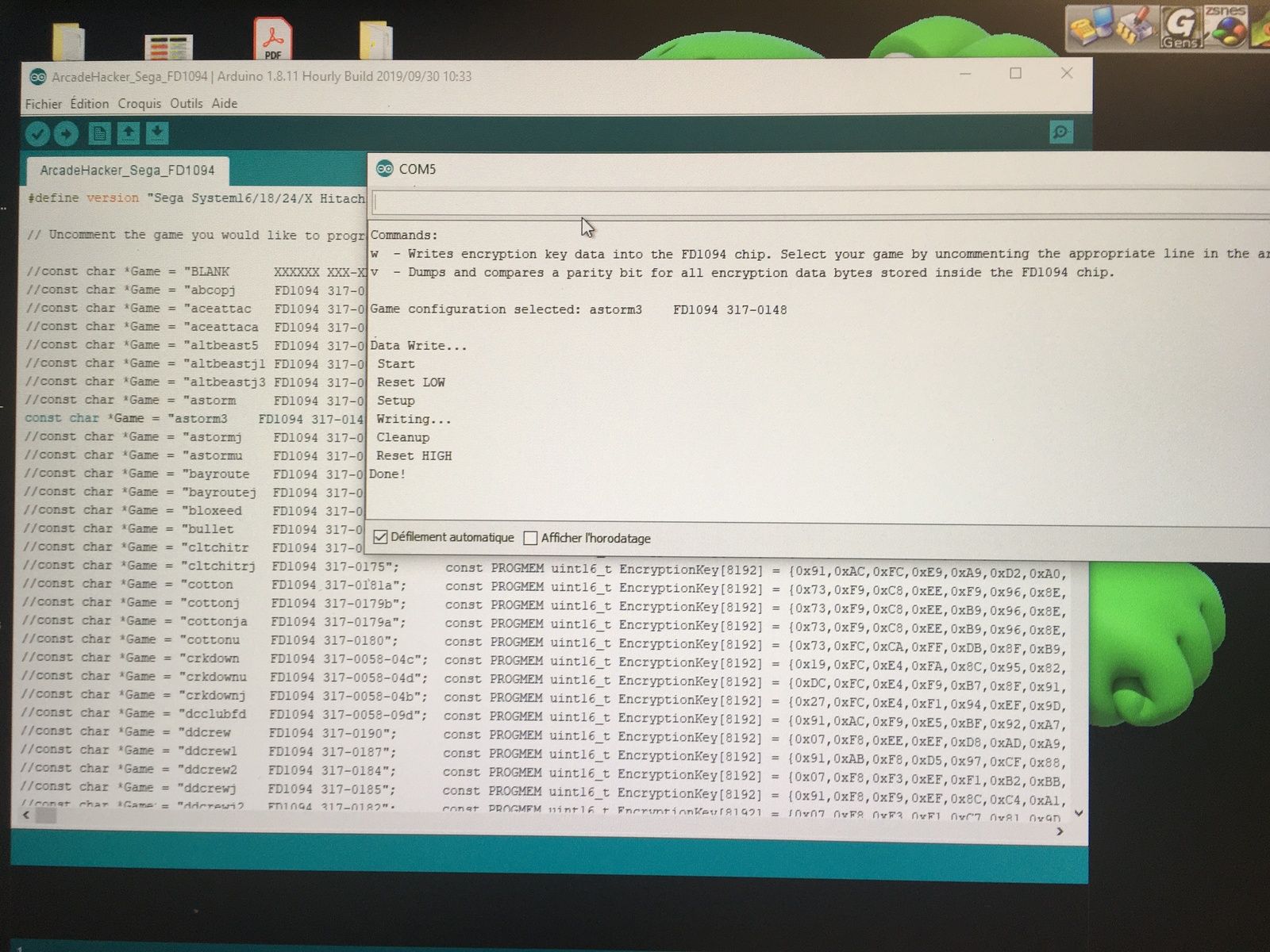Click the uncommented "astorm3" code line

194,418
